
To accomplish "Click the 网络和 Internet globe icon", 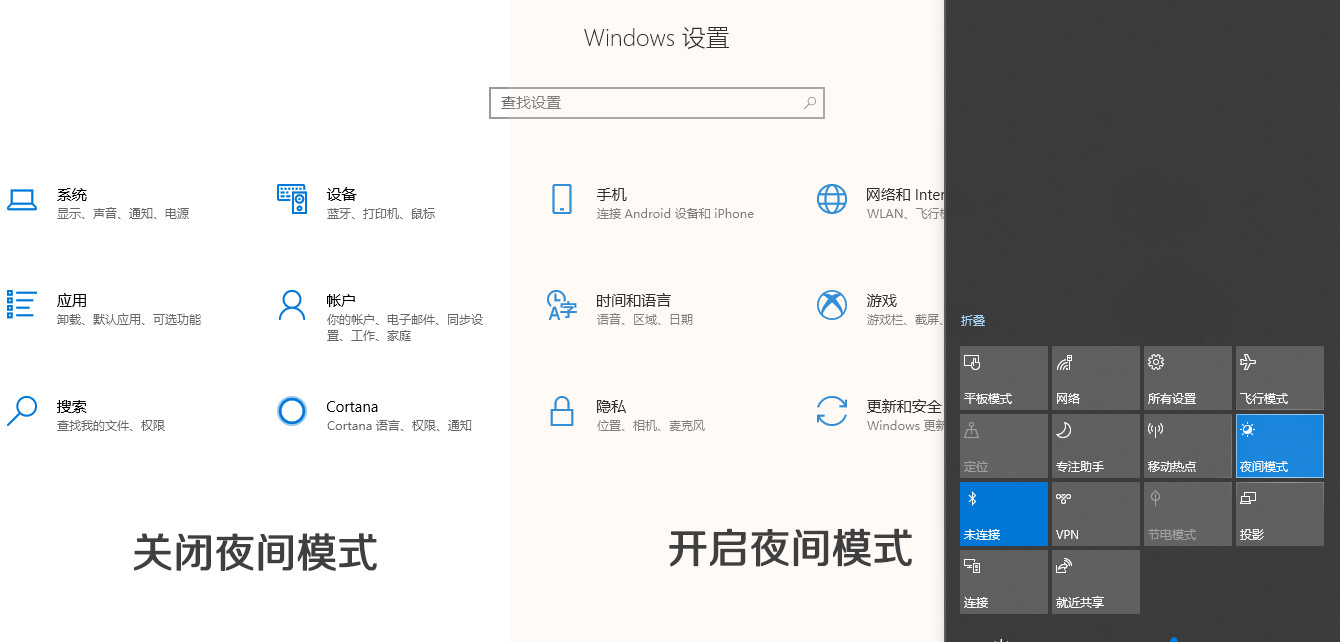I will click(x=832, y=199).
